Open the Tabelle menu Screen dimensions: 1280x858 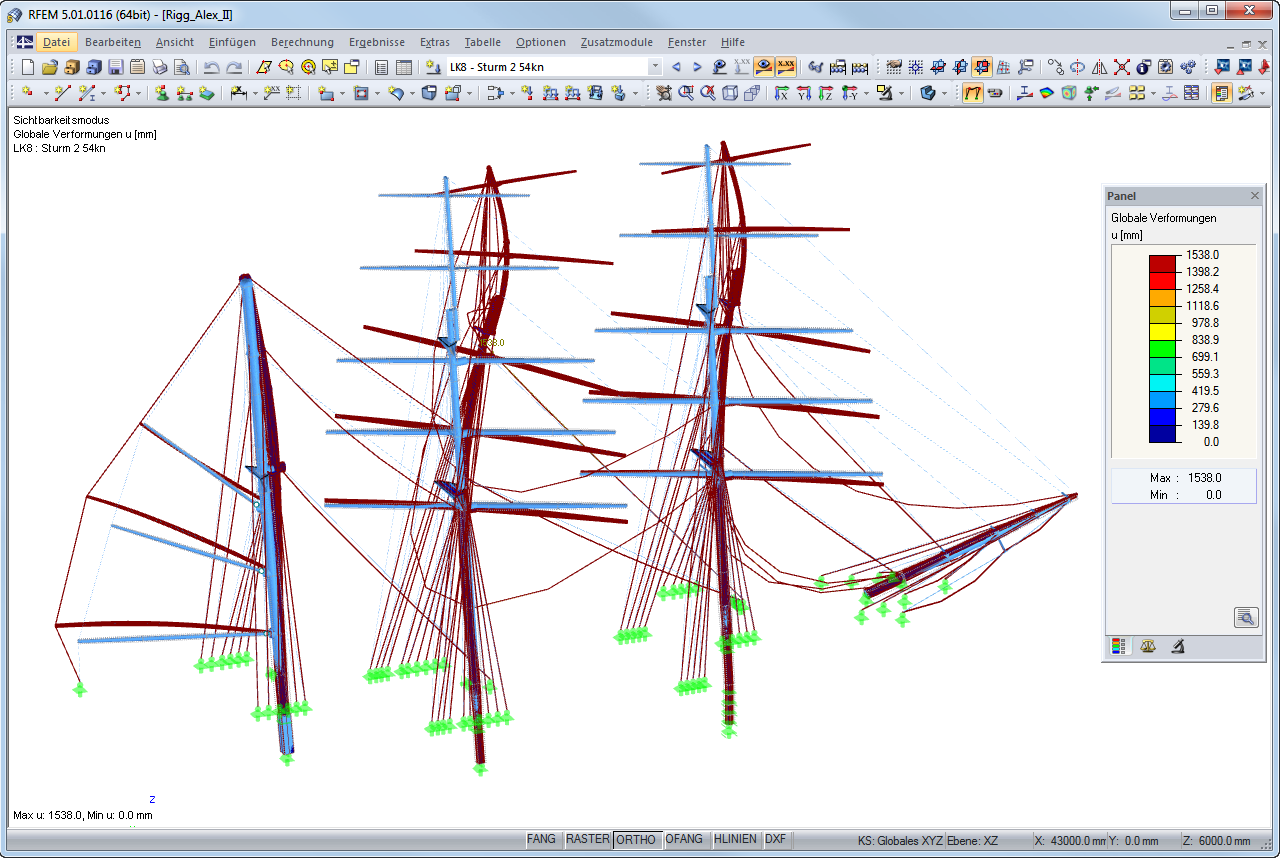click(483, 42)
